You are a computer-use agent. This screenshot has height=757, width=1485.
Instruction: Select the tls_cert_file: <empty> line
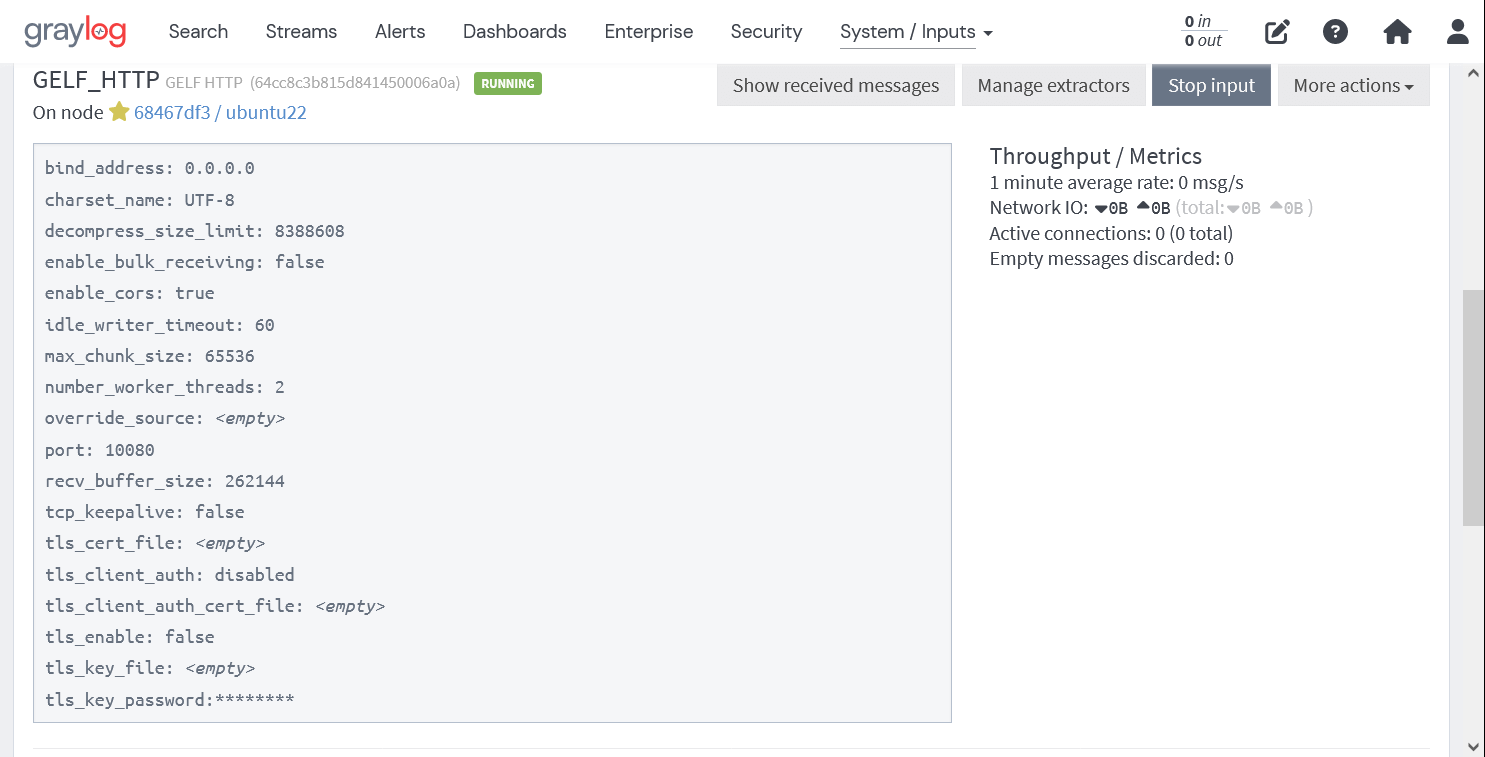155,543
